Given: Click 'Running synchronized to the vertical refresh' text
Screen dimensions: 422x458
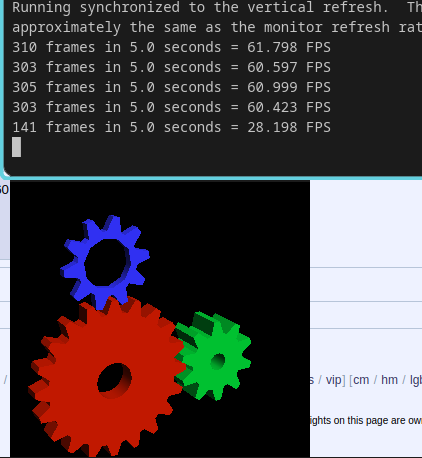Looking at the screenshot, I should pyautogui.click(x=200, y=7).
